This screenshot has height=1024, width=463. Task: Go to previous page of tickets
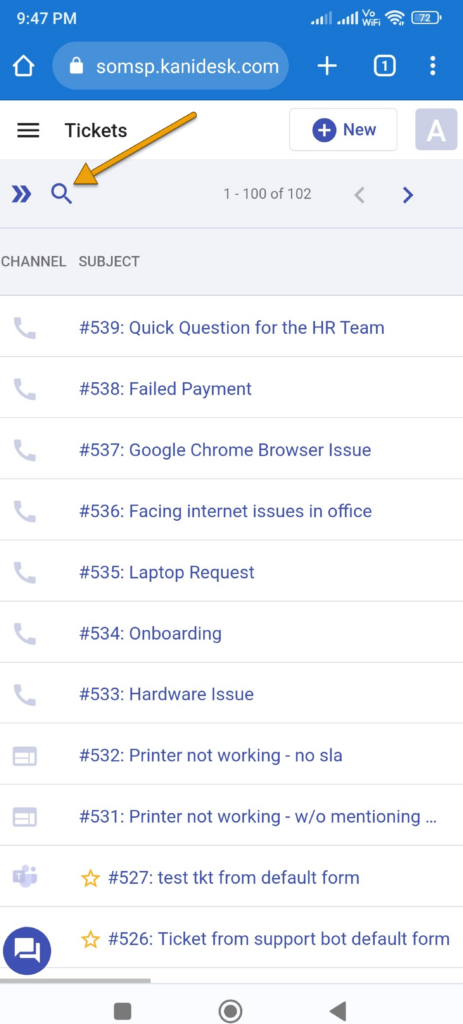tap(359, 195)
